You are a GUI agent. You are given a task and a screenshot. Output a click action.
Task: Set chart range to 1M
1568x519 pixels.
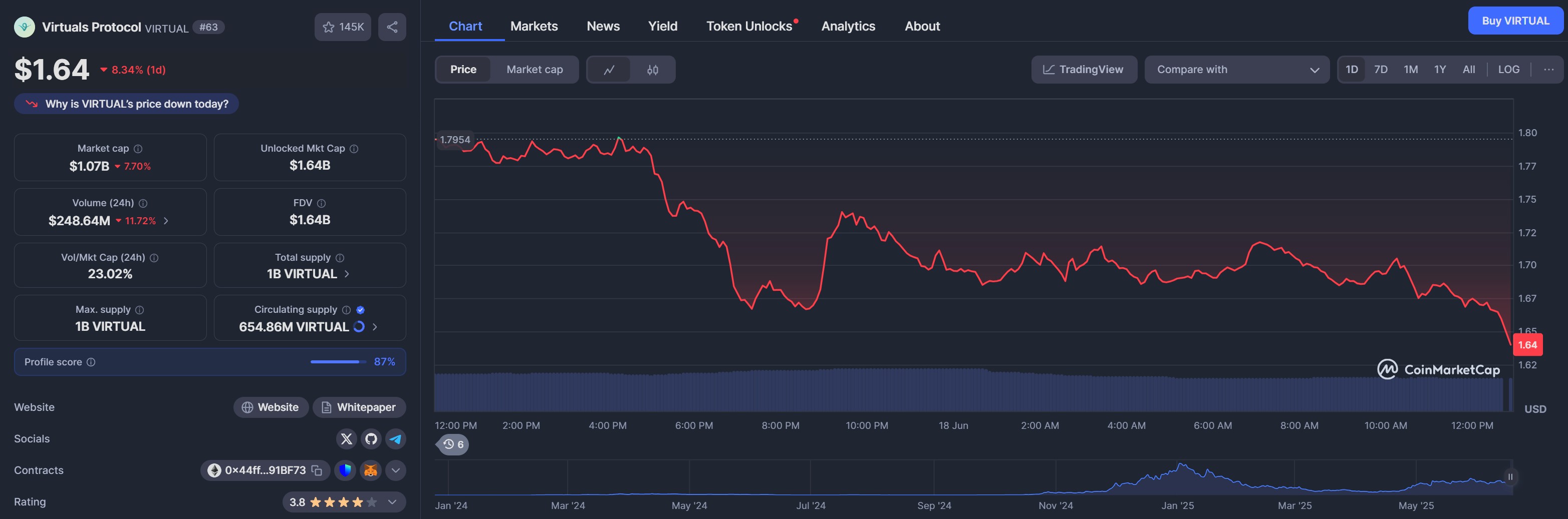tap(1410, 70)
